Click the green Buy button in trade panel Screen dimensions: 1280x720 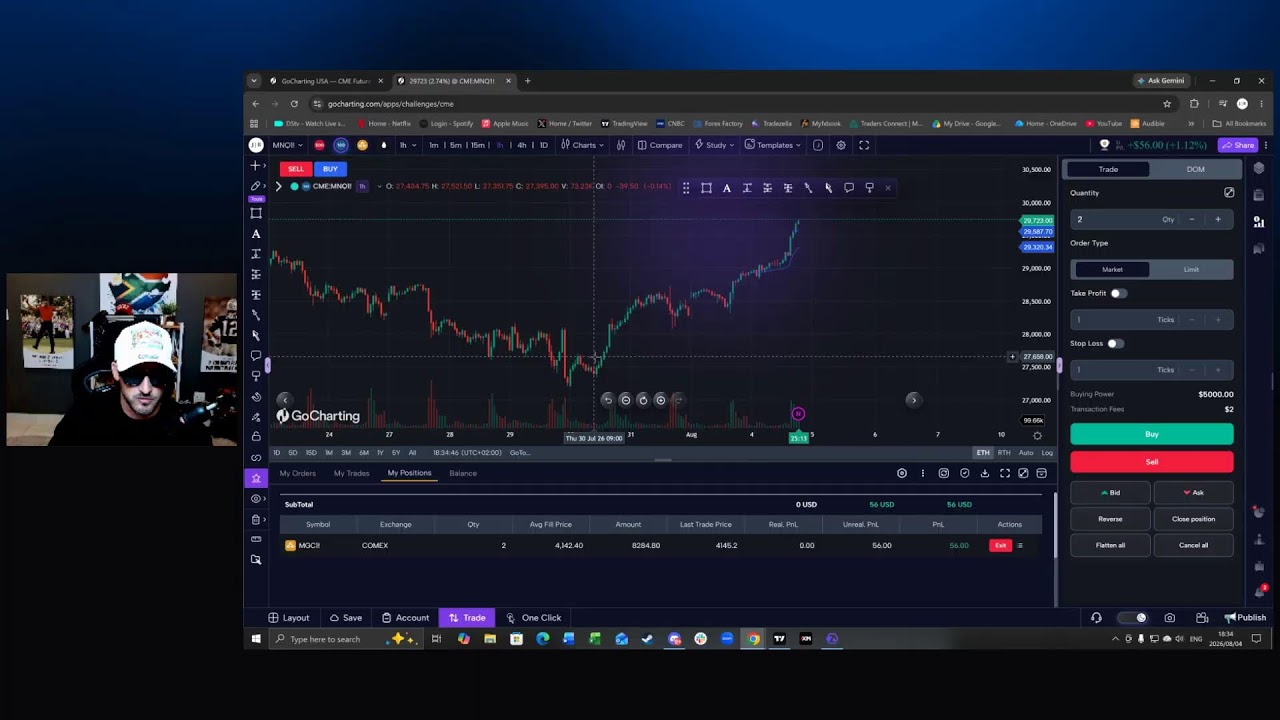[1152, 434]
